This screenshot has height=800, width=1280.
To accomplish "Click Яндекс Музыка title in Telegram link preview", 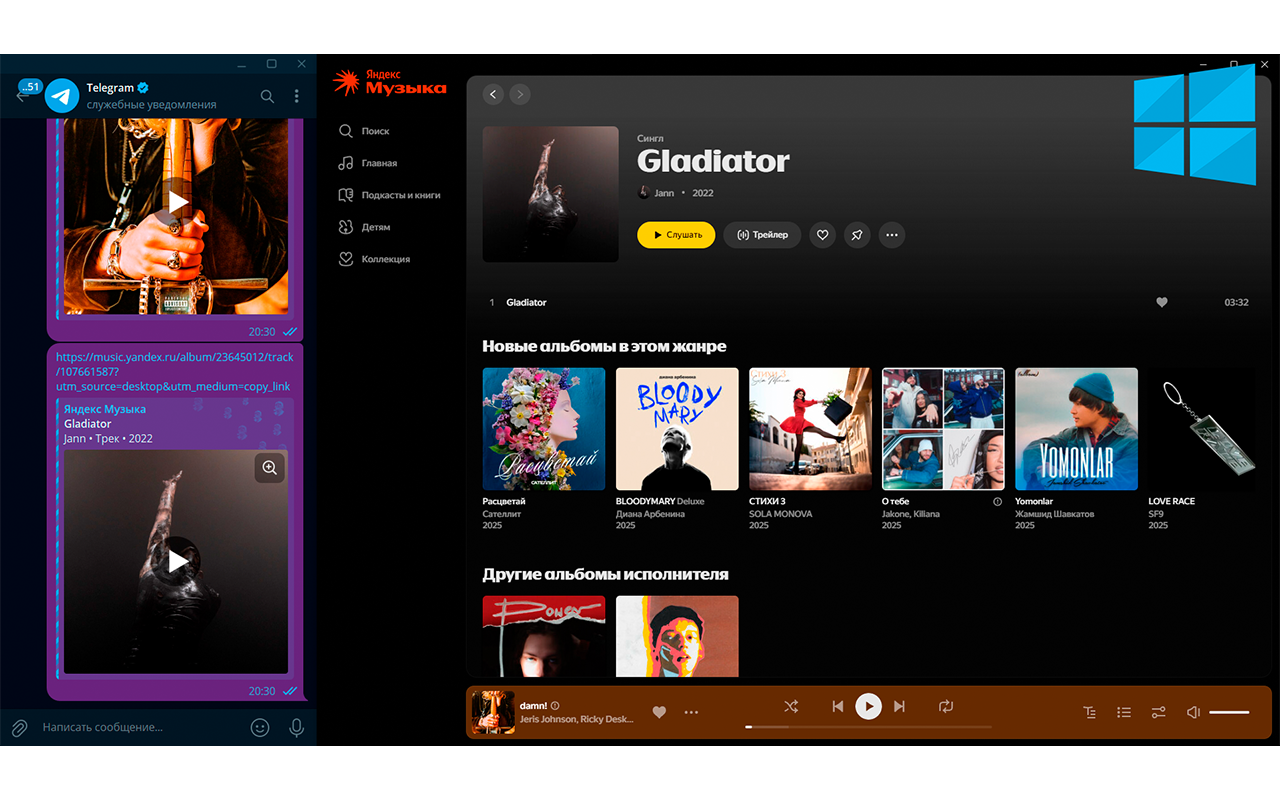I will [x=105, y=409].
